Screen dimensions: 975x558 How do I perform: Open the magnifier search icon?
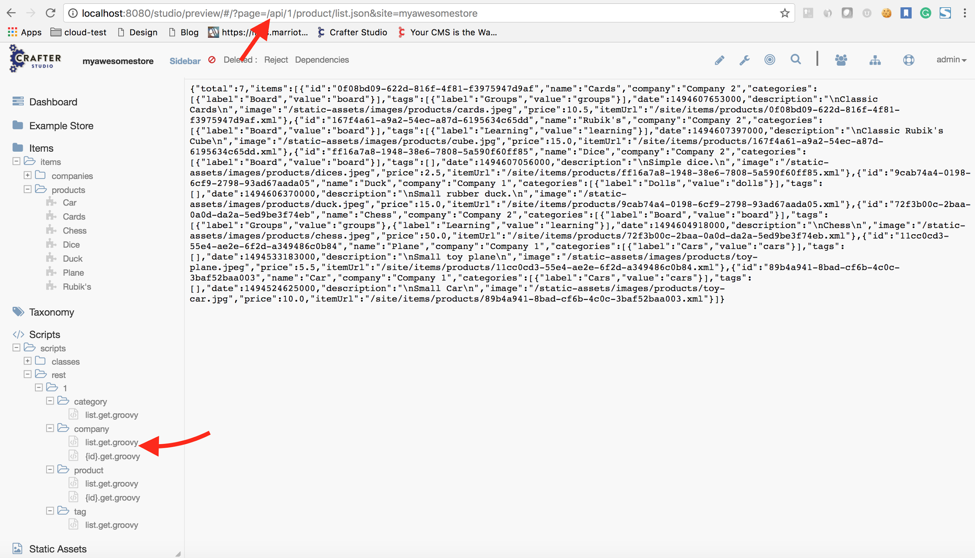795,60
